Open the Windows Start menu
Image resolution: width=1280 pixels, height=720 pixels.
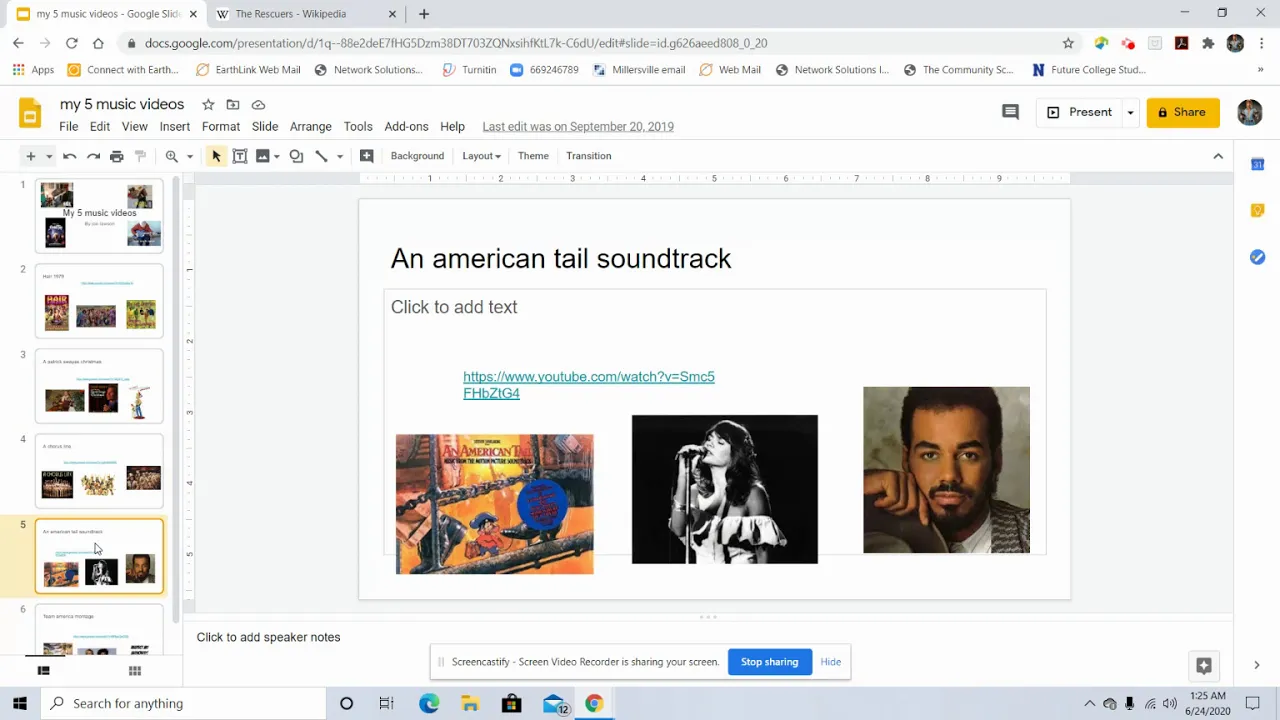[20, 704]
